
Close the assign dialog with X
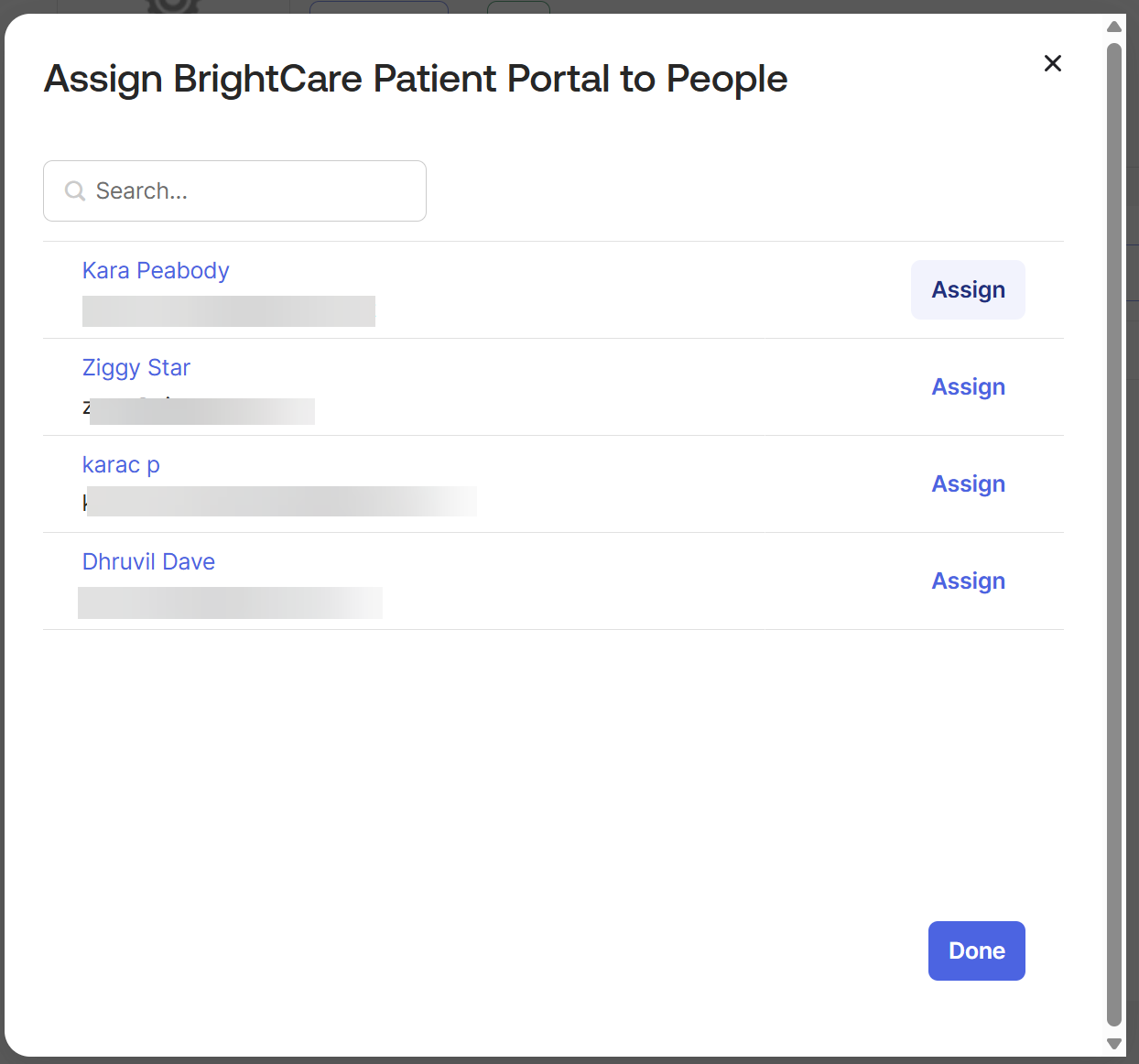pyautogui.click(x=1053, y=63)
